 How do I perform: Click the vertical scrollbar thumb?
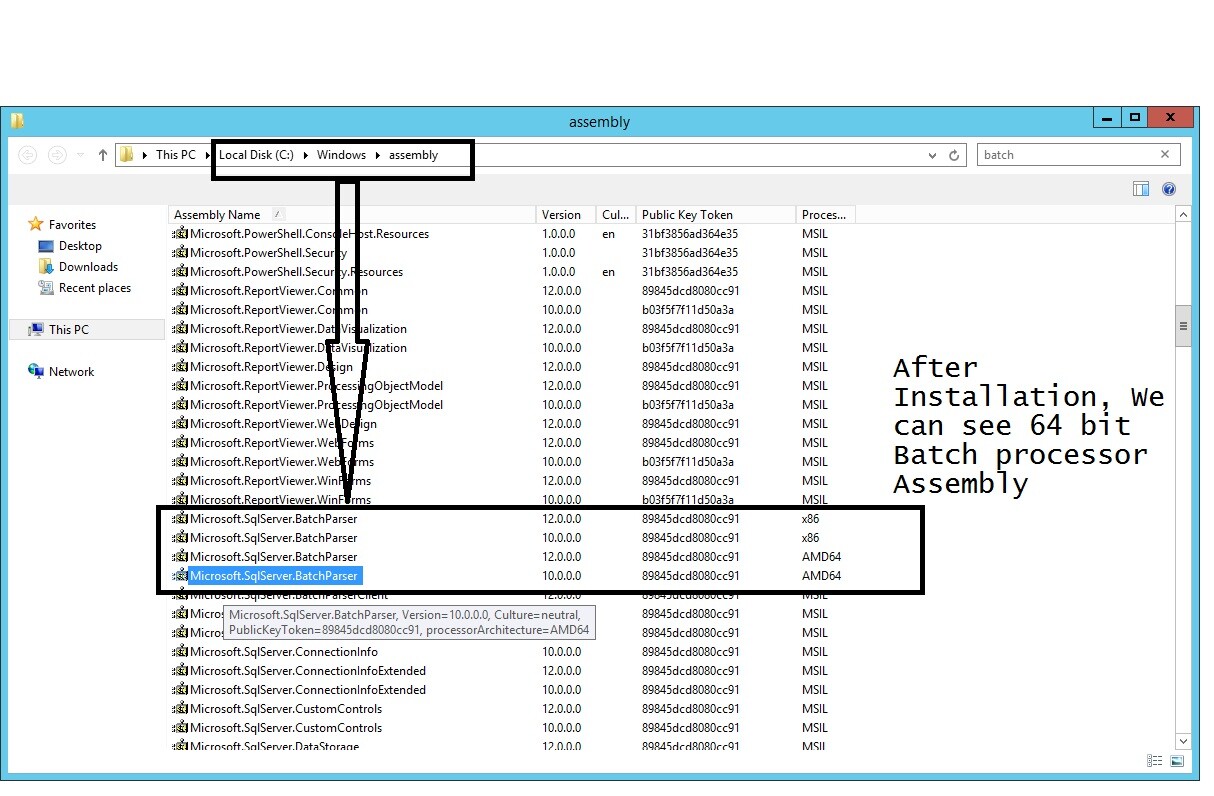click(x=1183, y=325)
